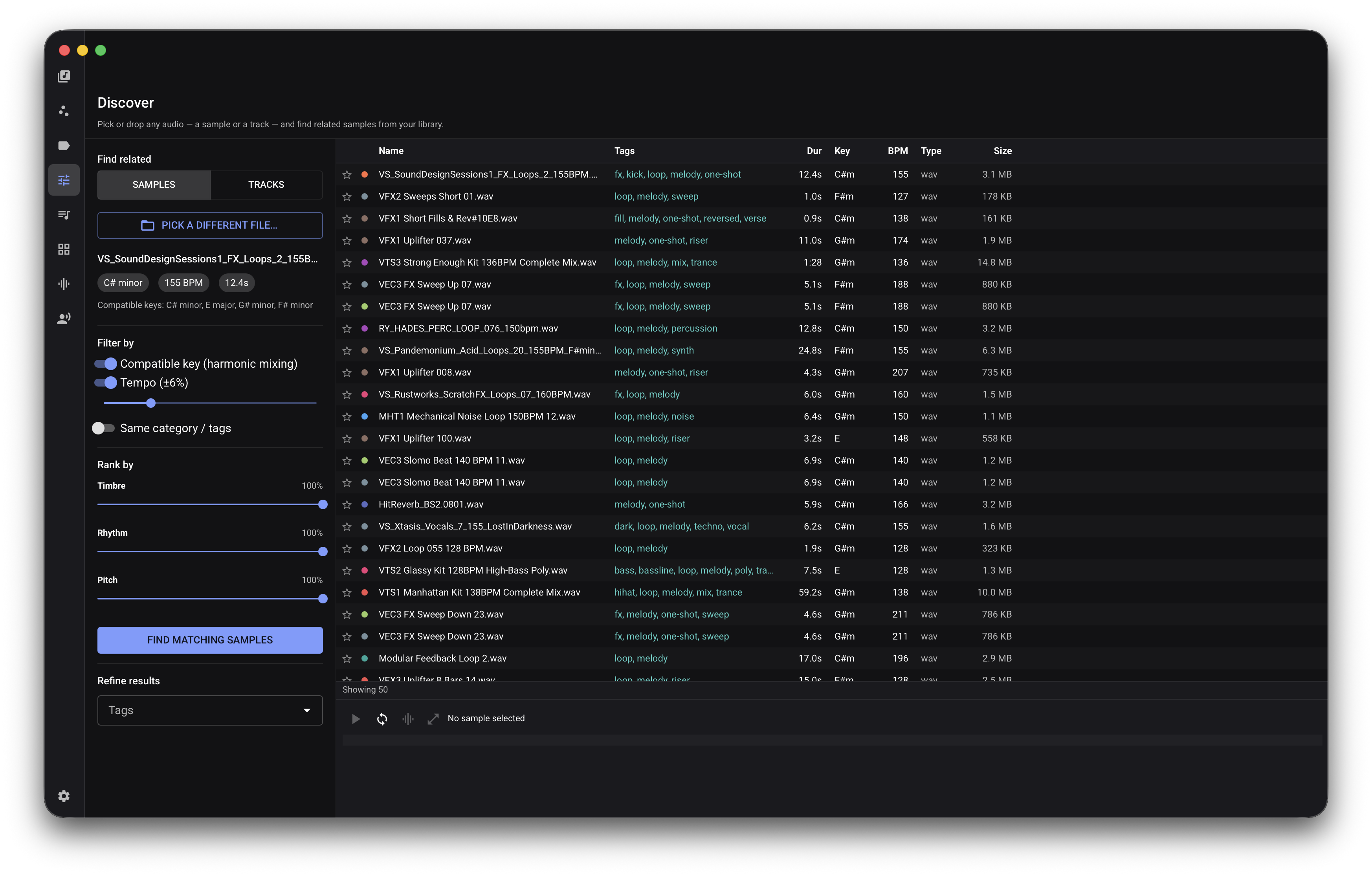1372x876 pixels.
Task: Open the library icon in sidebar
Action: [64, 76]
